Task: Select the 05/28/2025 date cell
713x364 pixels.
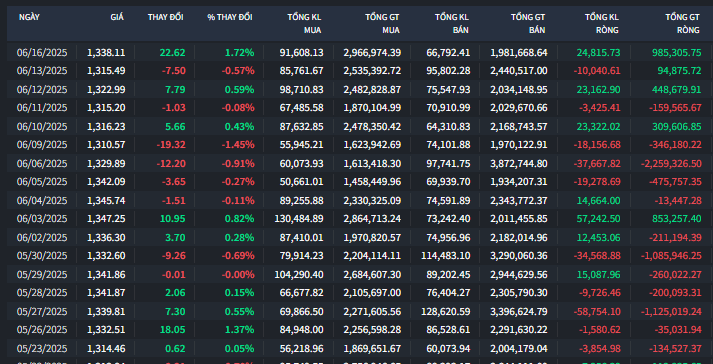Action: 42,293
